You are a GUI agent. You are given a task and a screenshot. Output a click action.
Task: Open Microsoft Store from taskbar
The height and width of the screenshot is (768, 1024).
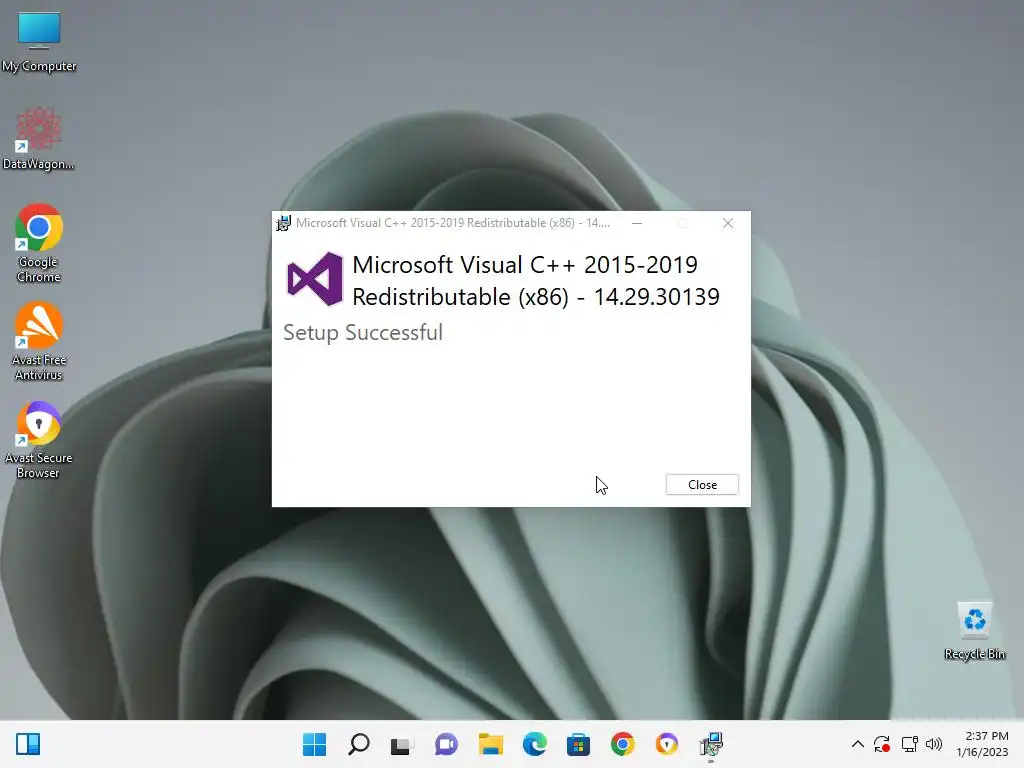click(x=578, y=744)
